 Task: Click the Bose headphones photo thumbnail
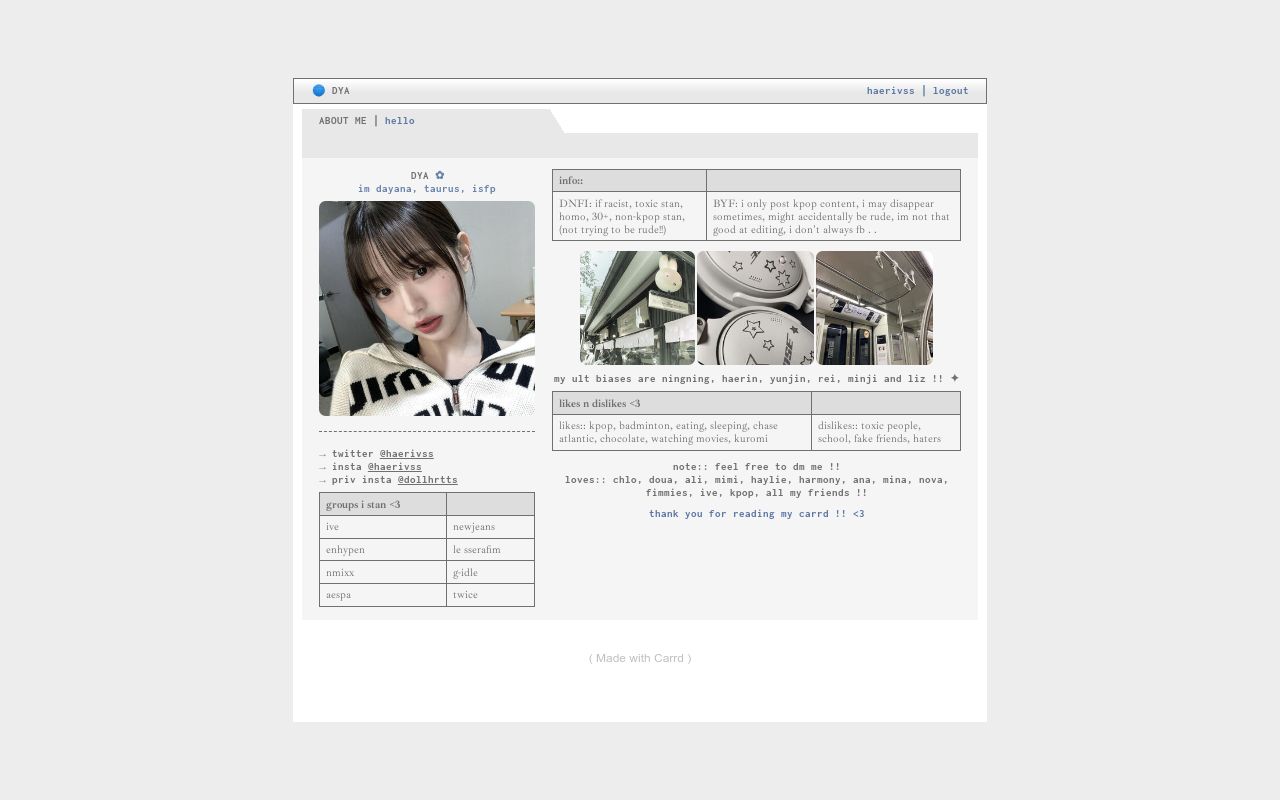pos(755,307)
